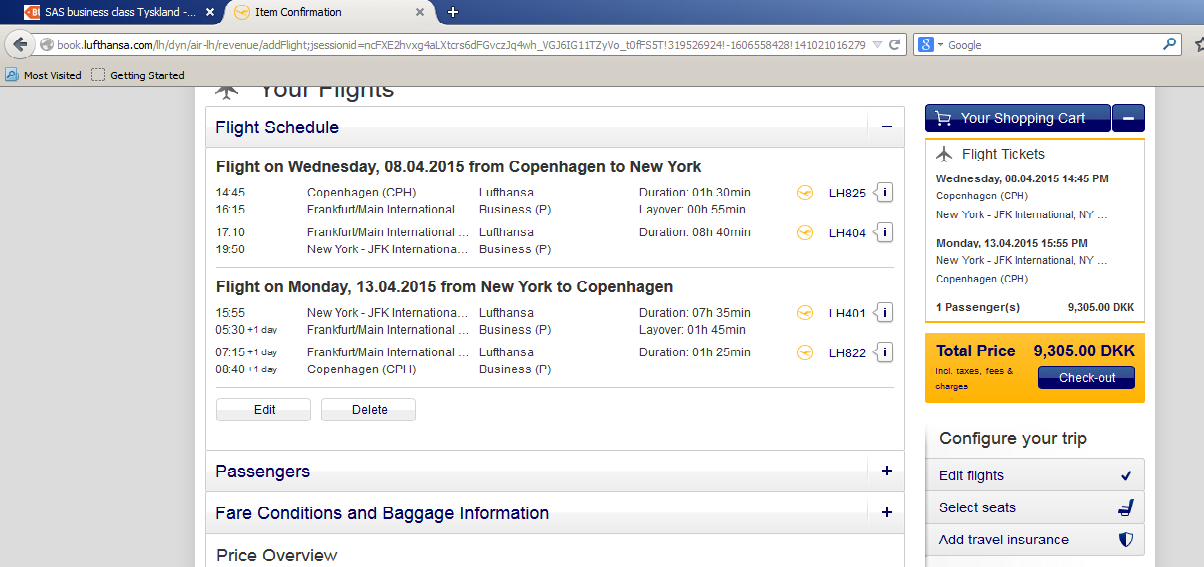Click the LH401 flight number
Image resolution: width=1204 pixels, height=567 pixels.
tap(847, 313)
